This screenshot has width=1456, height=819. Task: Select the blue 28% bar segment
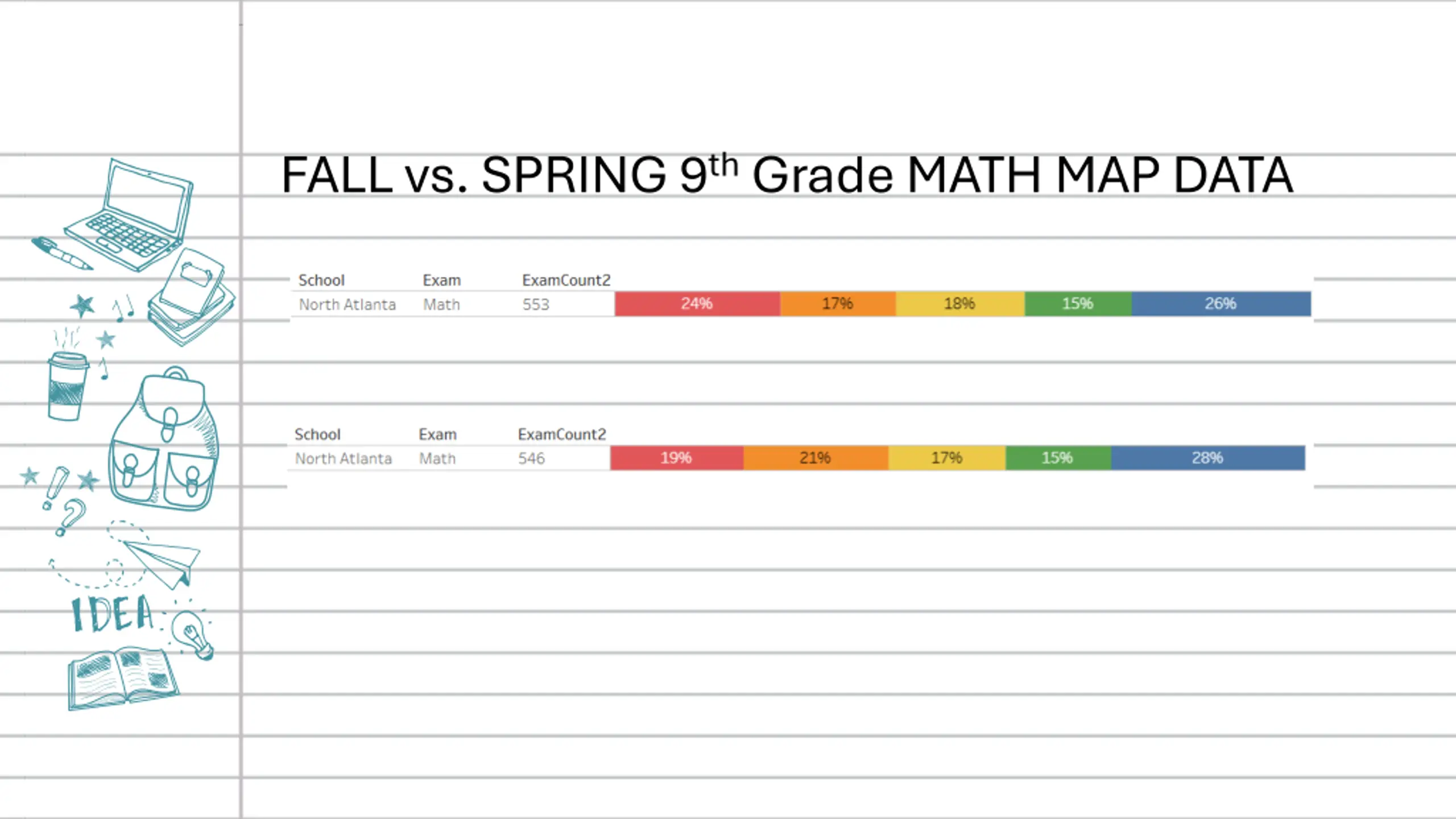pyautogui.click(x=1208, y=458)
